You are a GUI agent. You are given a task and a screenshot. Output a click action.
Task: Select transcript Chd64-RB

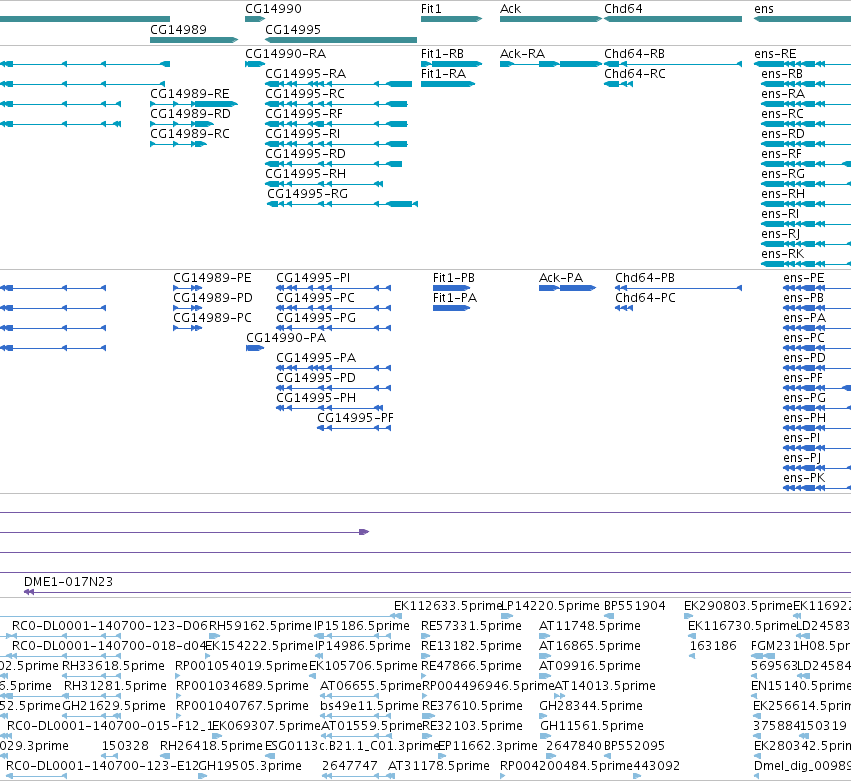[x=634, y=54]
